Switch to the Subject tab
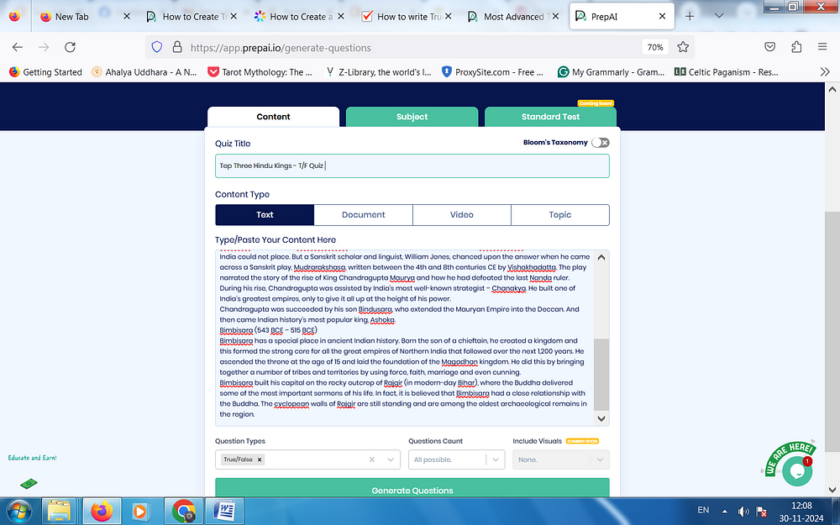 coord(411,117)
